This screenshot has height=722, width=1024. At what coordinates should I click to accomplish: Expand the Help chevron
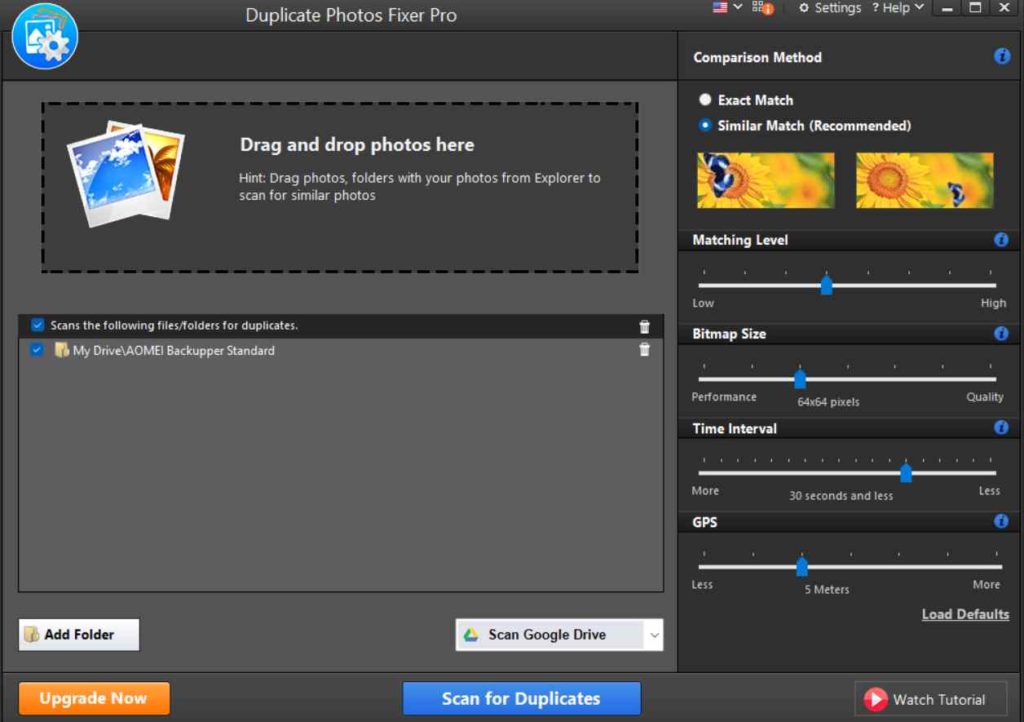[919, 7]
